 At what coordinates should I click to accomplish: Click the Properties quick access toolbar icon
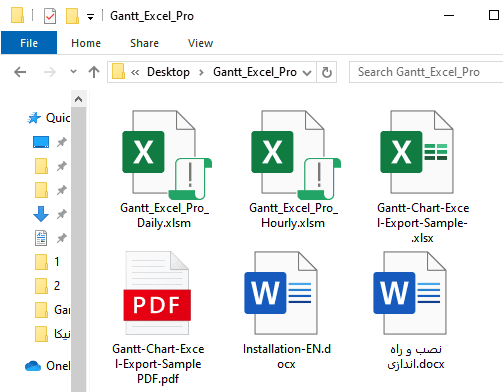[50, 16]
